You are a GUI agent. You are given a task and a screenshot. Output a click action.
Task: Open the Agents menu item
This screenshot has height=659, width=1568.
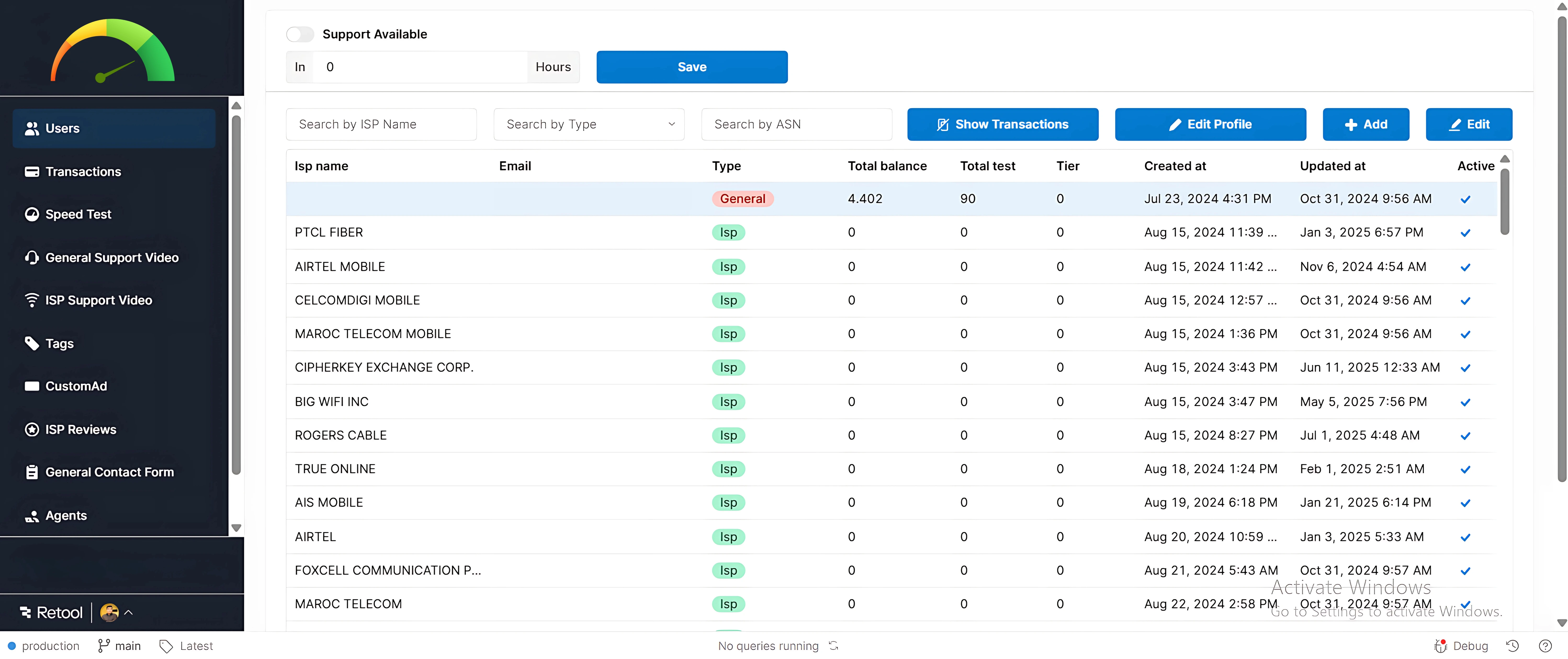114,516
